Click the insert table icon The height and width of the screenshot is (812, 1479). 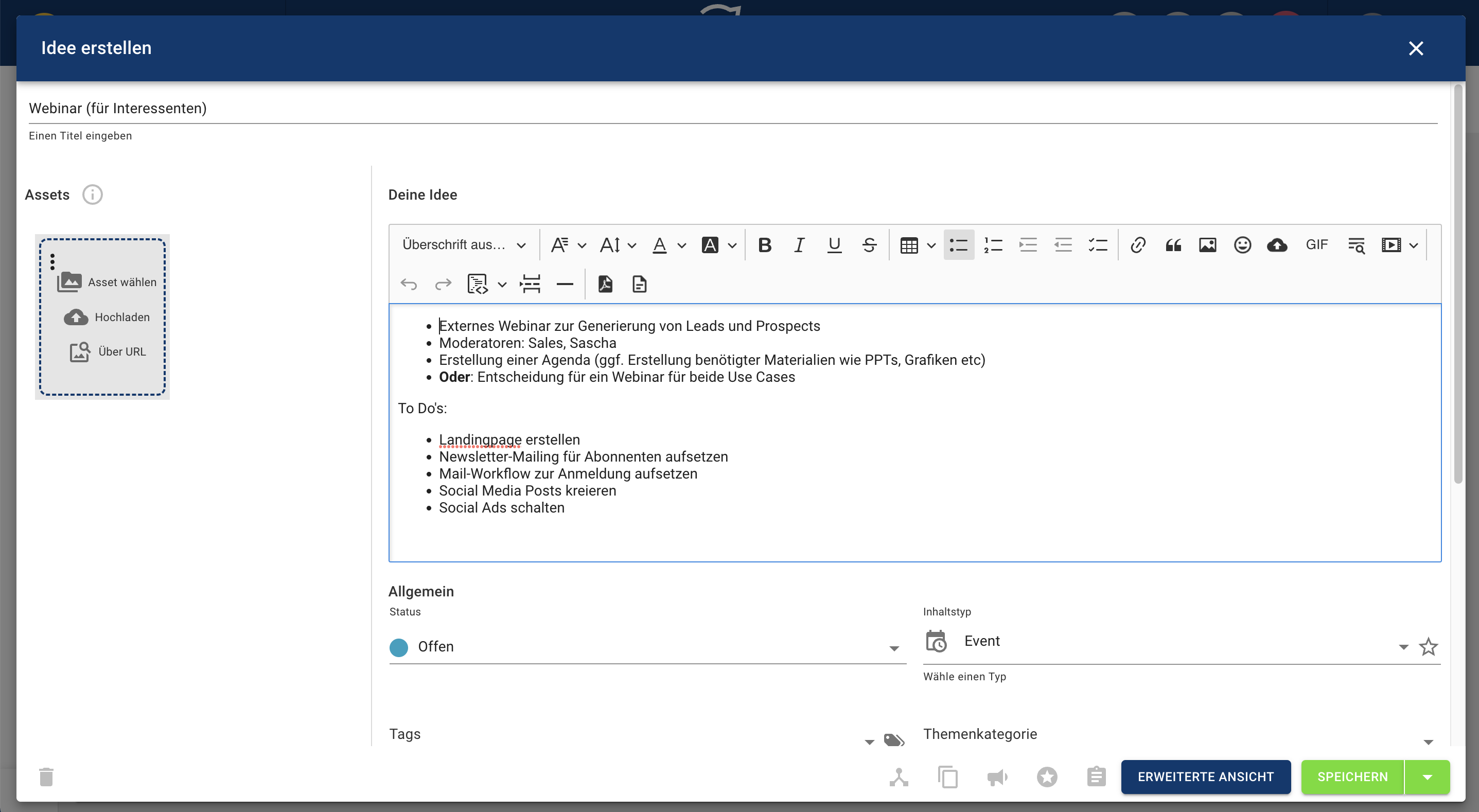click(909, 245)
